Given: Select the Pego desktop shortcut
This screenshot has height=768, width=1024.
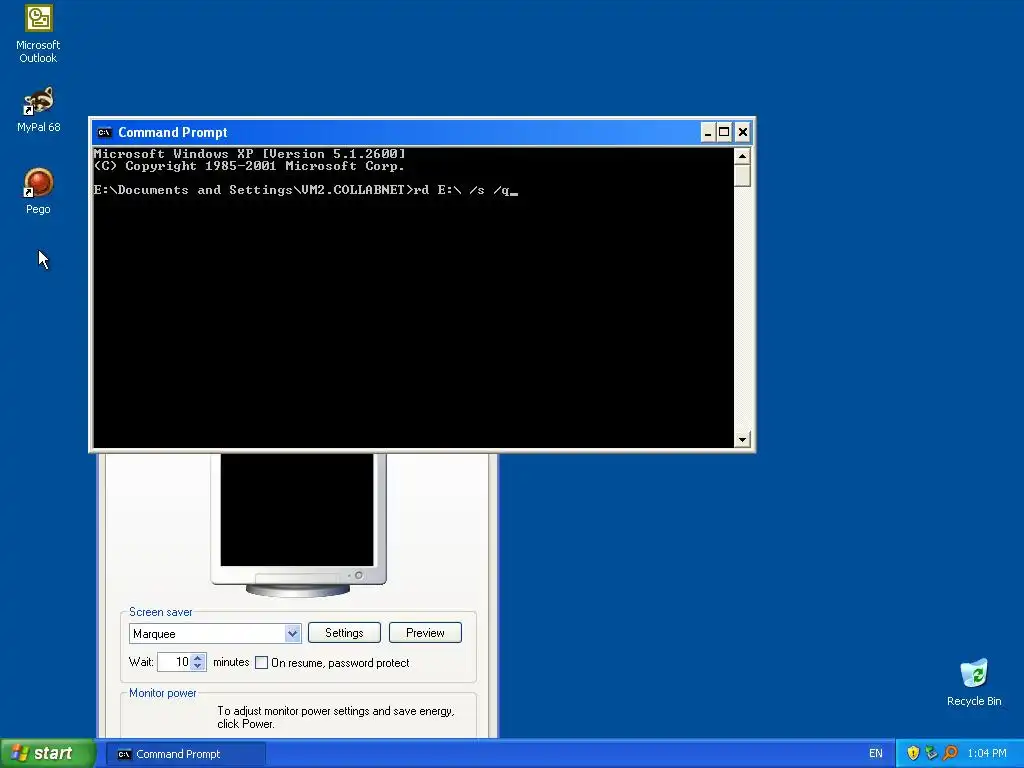Looking at the screenshot, I should (x=38, y=191).
